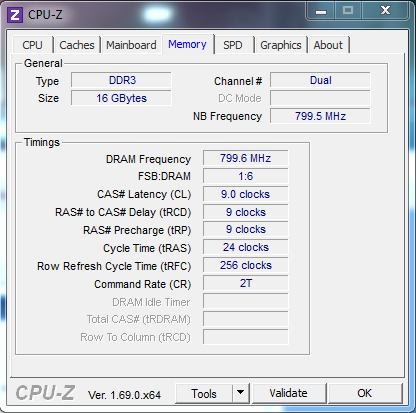Click the empty Row To Column field
The height and width of the screenshot is (413, 416).
click(246, 337)
